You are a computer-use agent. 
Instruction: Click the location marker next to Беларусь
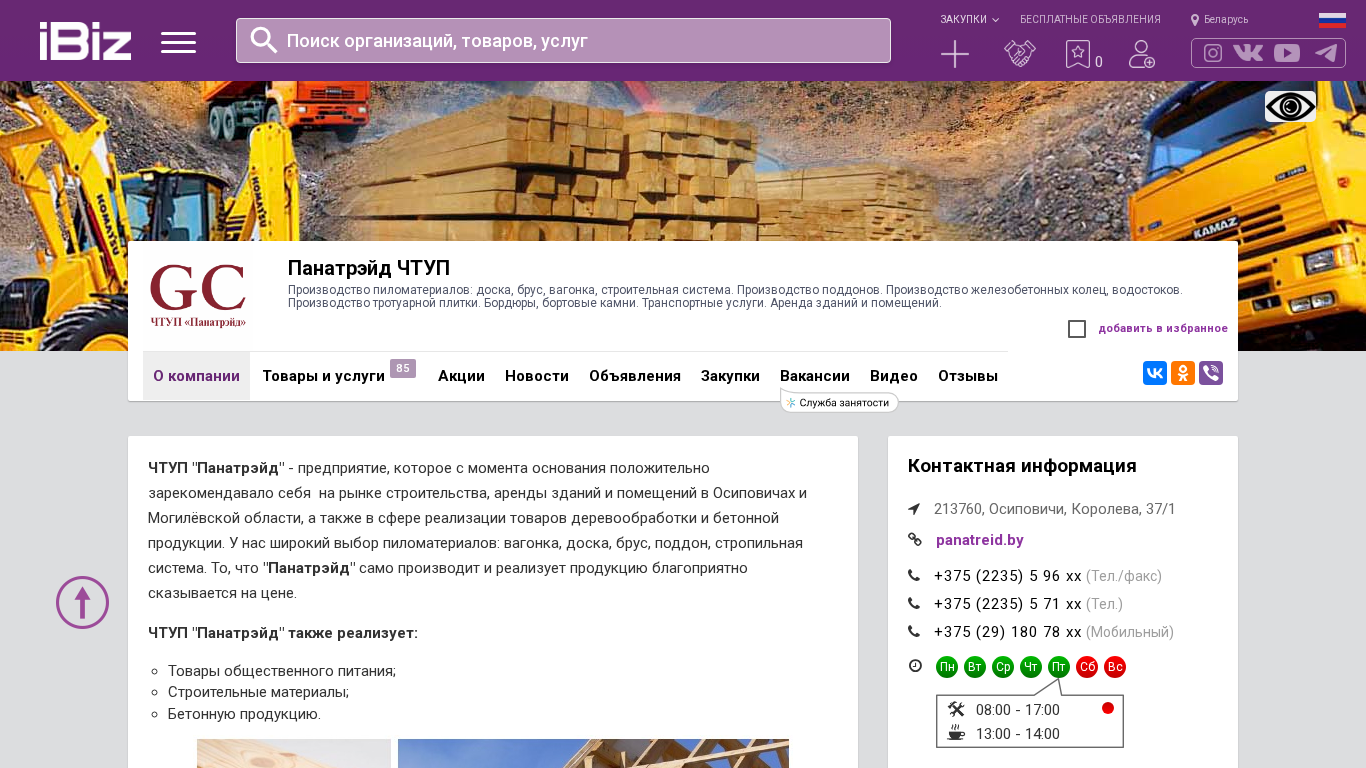click(x=1195, y=20)
